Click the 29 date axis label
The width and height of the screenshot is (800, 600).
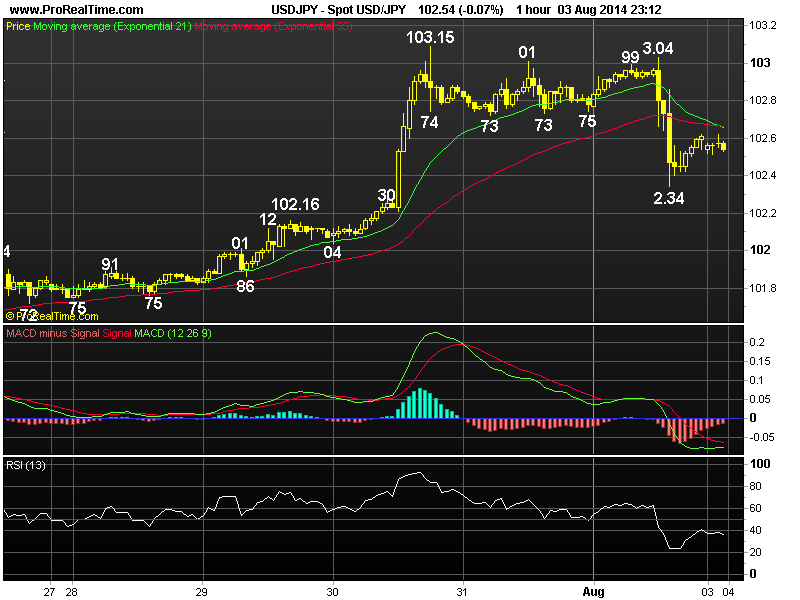pos(202,592)
